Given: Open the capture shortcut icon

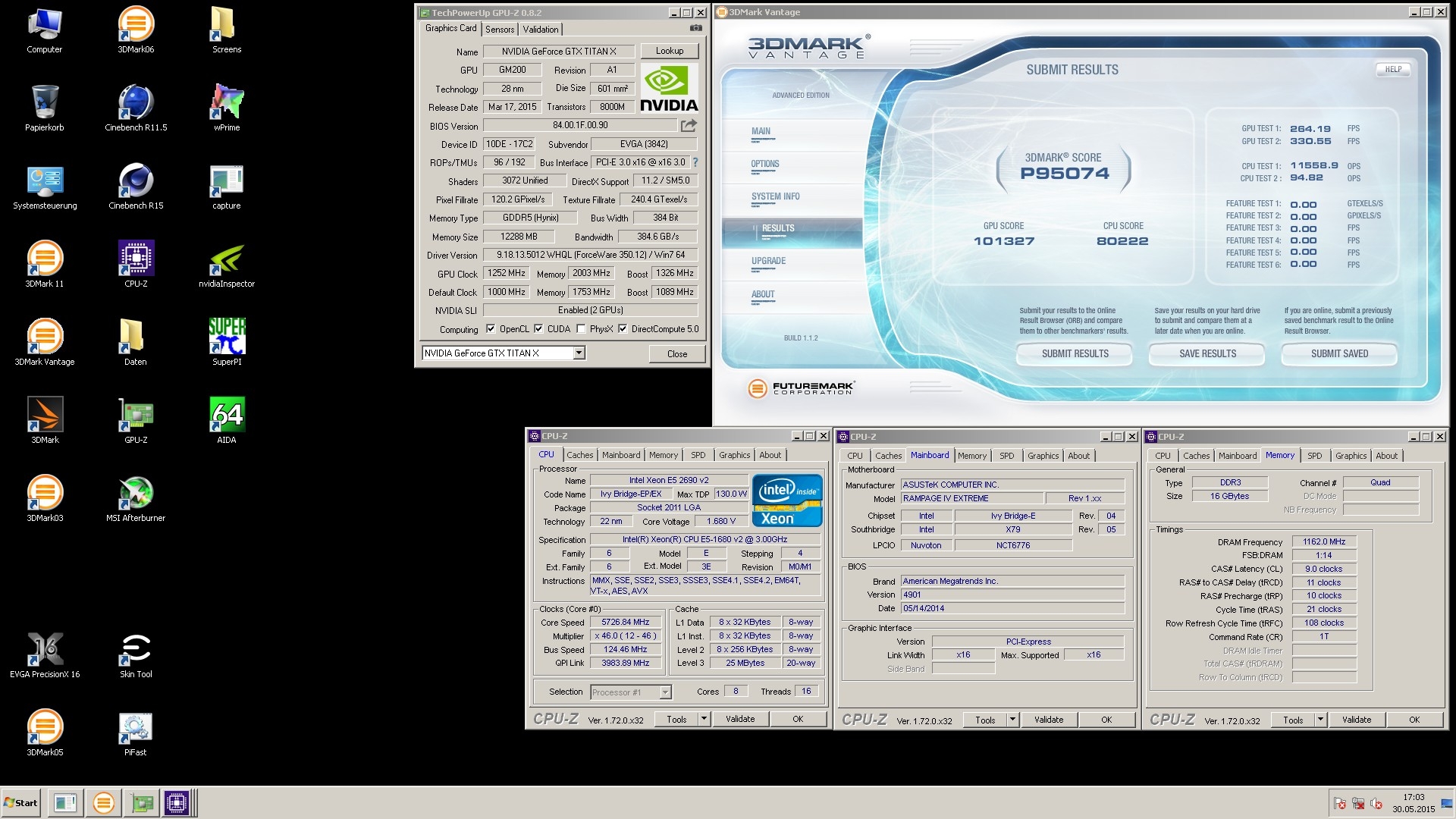Looking at the screenshot, I should pos(227,187).
